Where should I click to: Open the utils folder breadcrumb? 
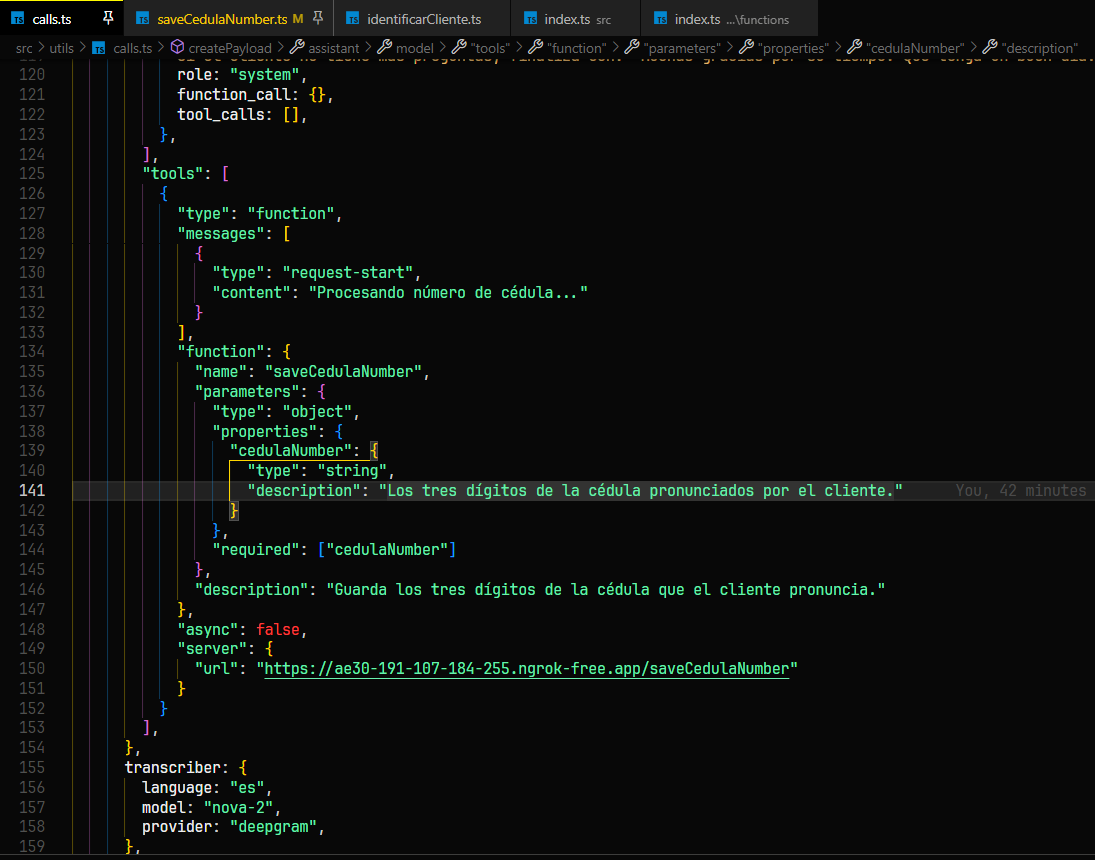(61, 48)
